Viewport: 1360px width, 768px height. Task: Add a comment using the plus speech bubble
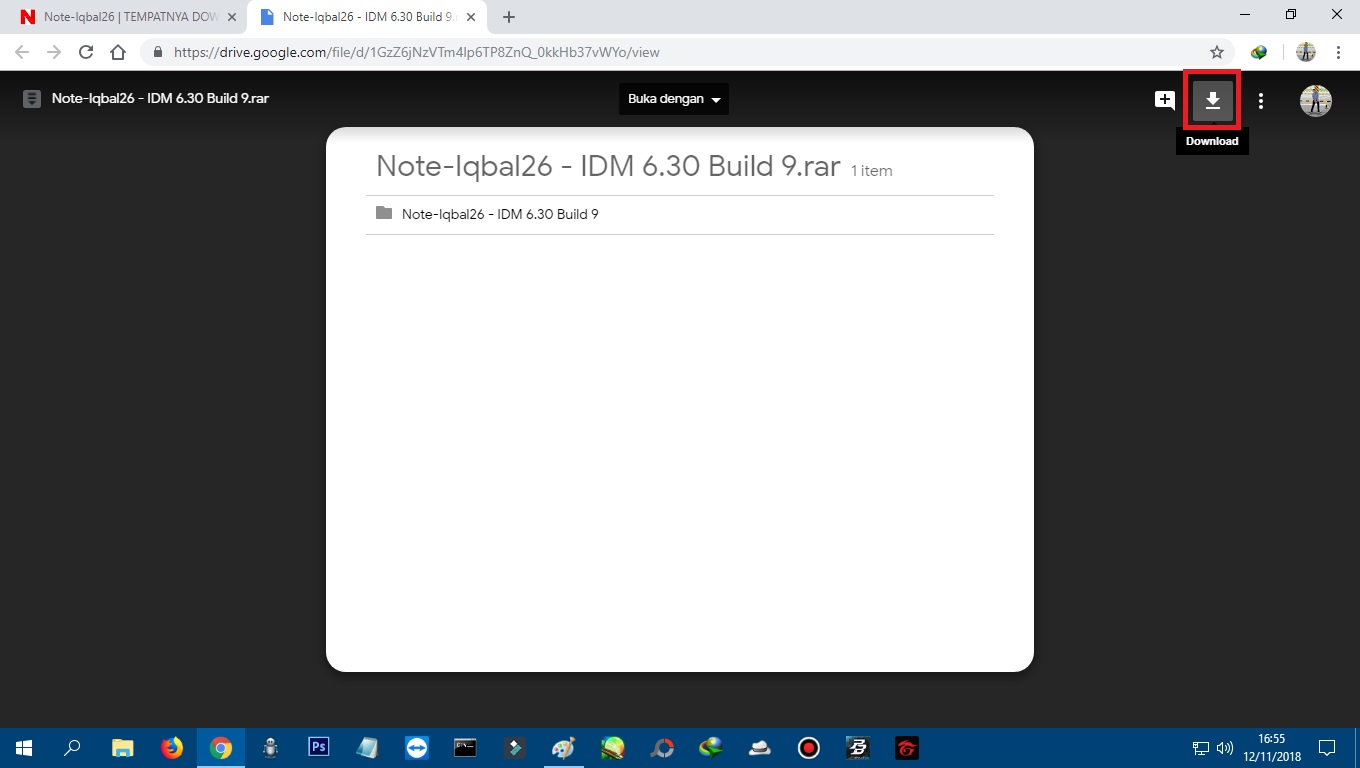[x=1165, y=100]
